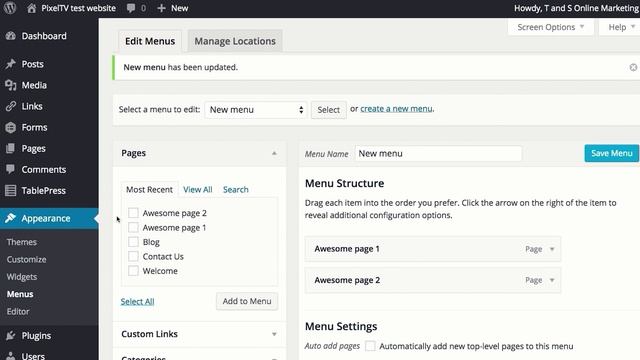Open the Search pages tab
This screenshot has height=360, width=640.
(x=236, y=189)
